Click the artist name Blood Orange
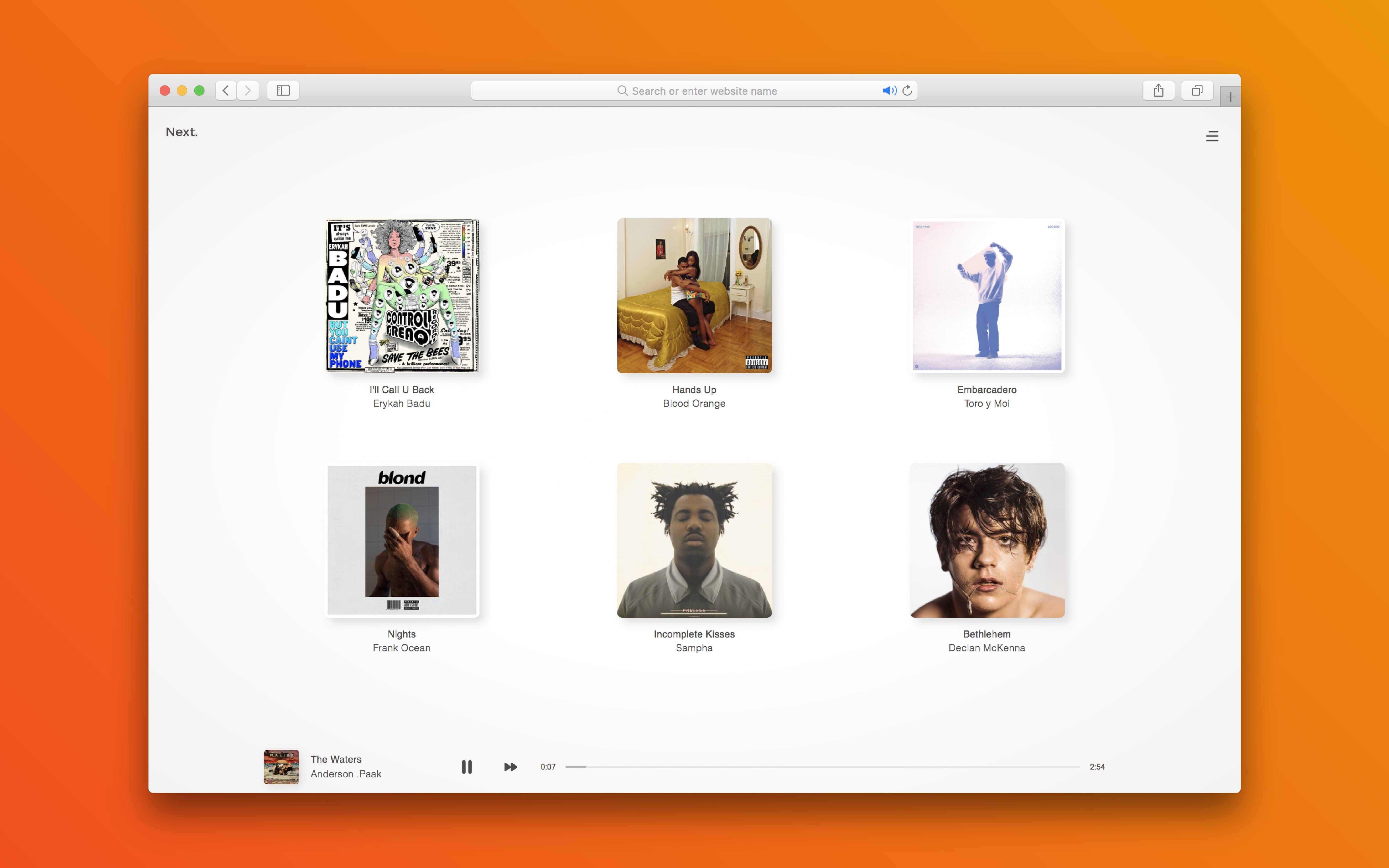1389x868 pixels. click(x=694, y=404)
